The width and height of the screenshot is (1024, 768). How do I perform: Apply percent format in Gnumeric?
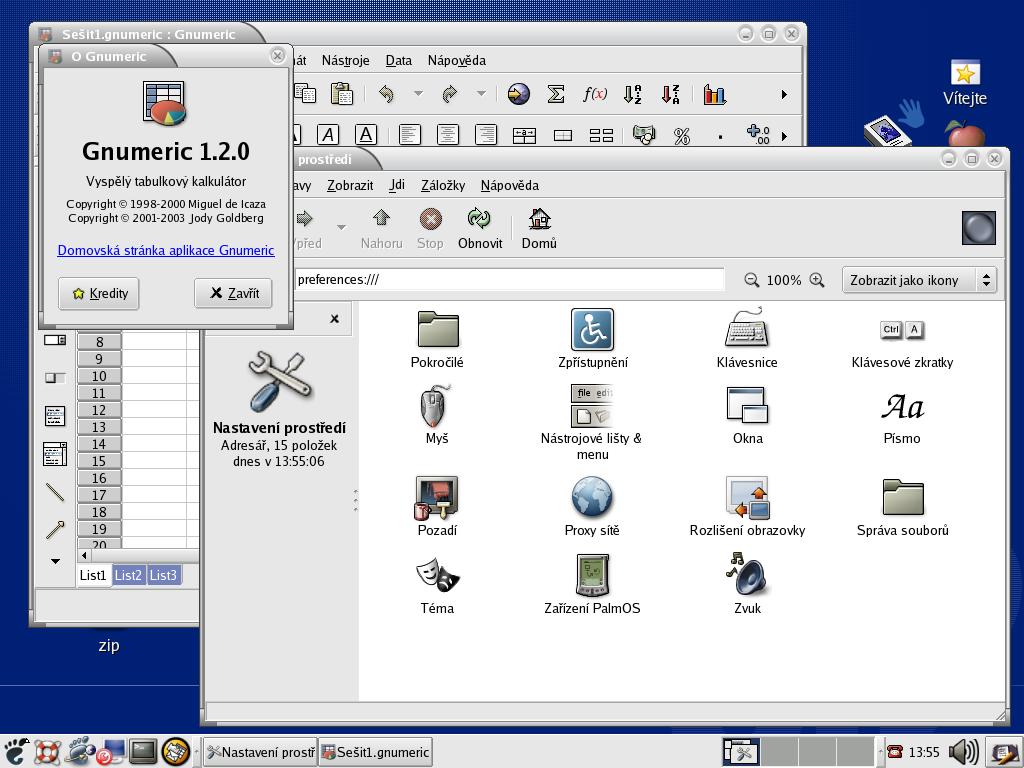pos(682,135)
